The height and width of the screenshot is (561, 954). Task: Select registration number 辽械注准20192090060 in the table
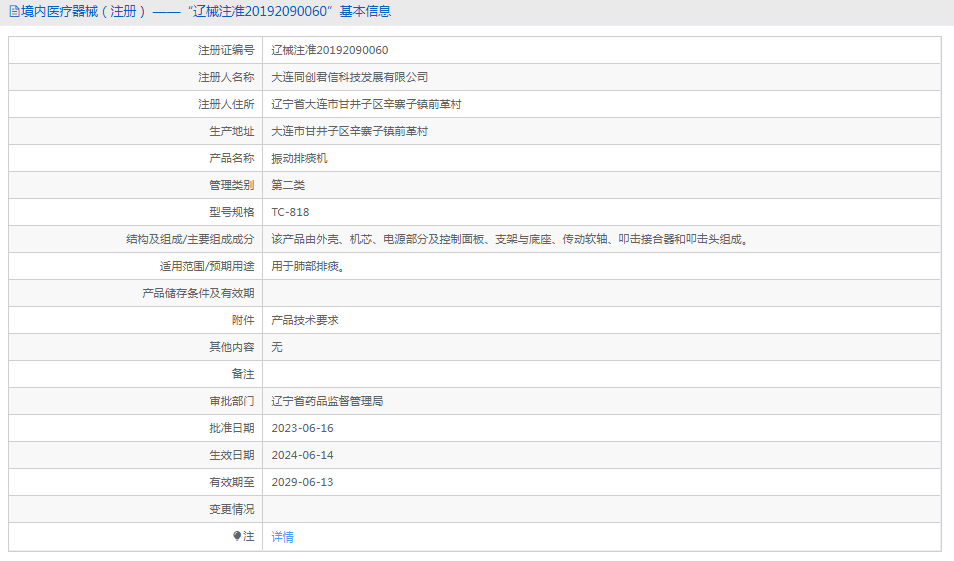[330, 50]
